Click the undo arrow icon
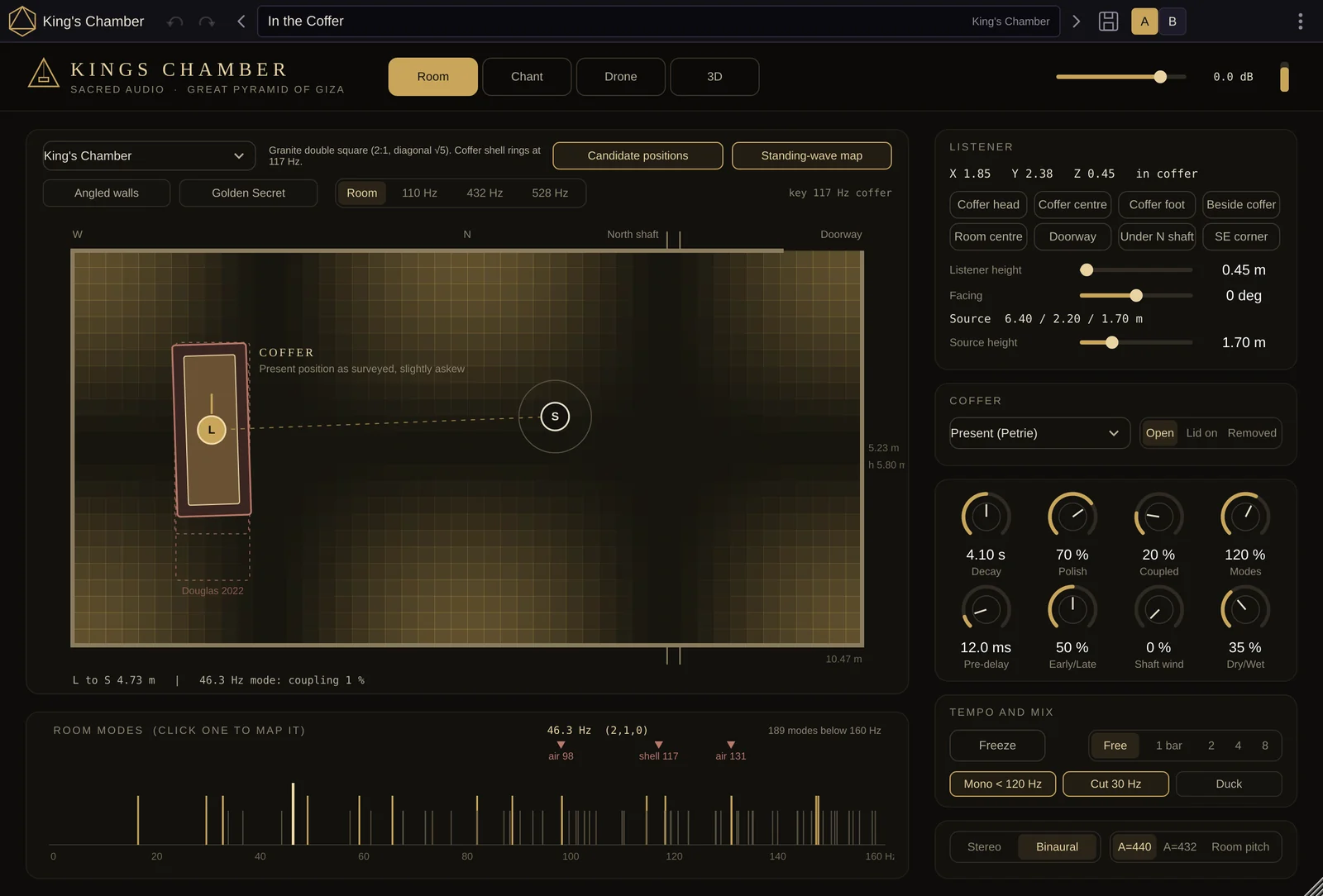The height and width of the screenshot is (896, 1323). tap(174, 21)
